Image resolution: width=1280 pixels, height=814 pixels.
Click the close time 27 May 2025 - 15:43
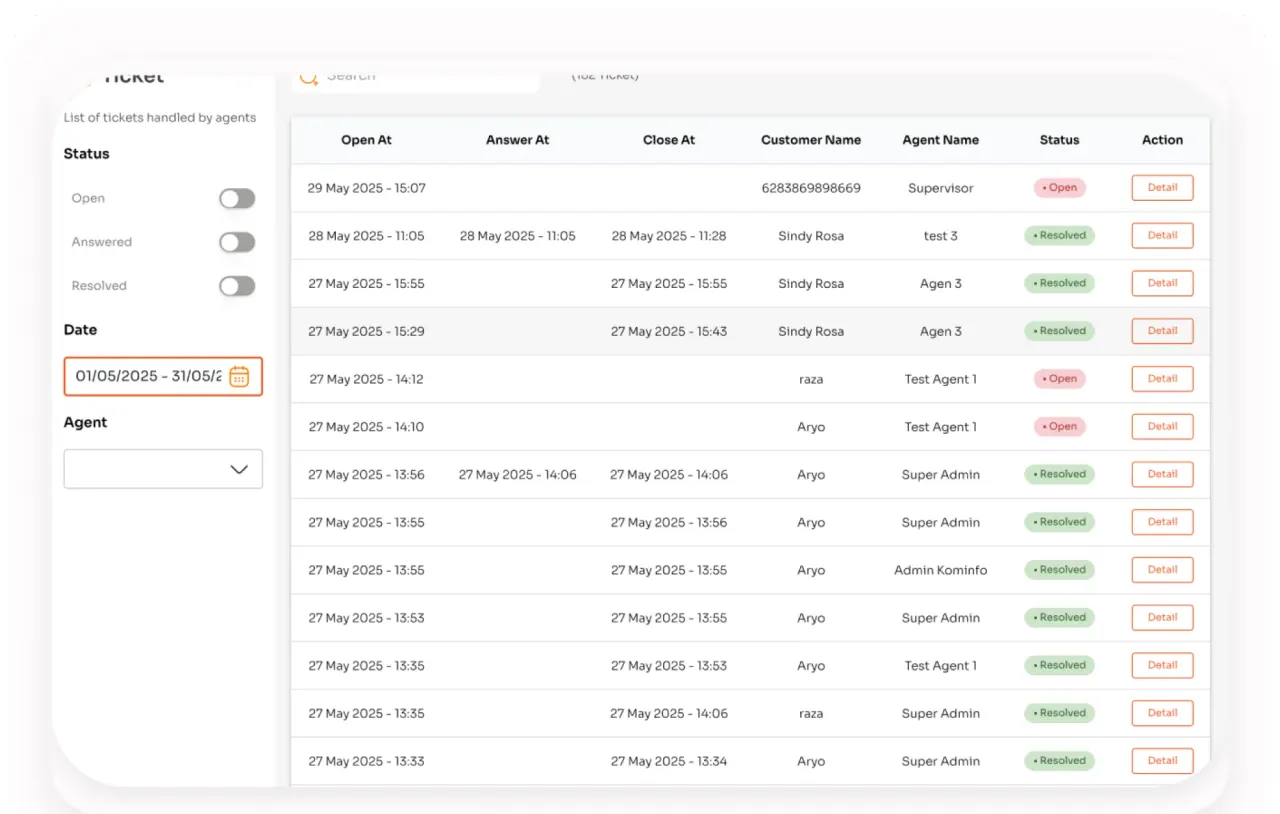pyautogui.click(x=669, y=331)
